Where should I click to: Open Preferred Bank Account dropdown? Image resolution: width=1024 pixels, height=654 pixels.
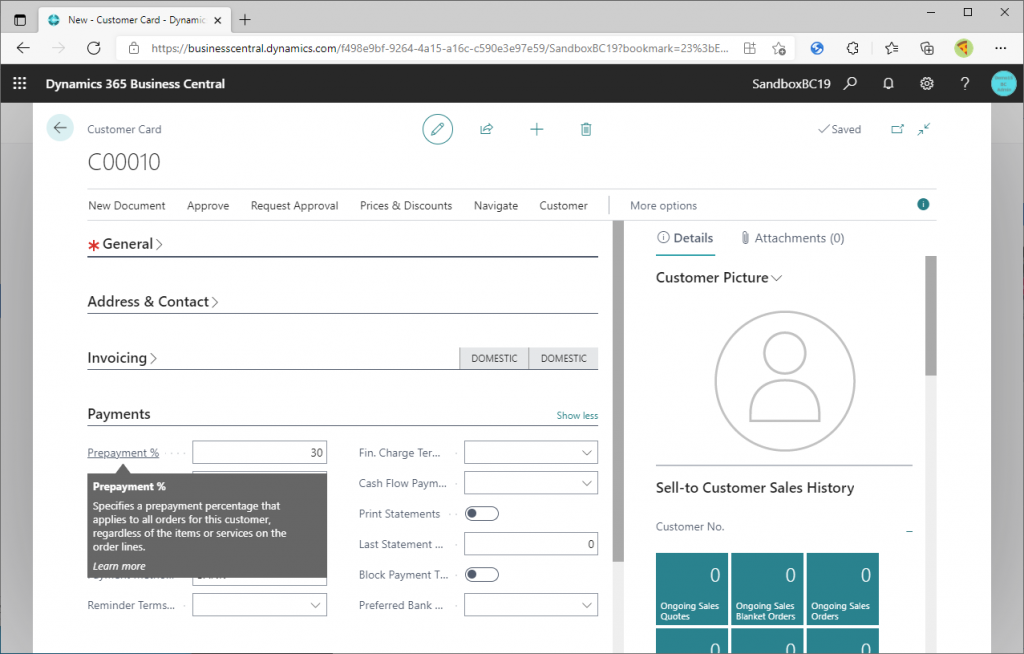click(586, 605)
